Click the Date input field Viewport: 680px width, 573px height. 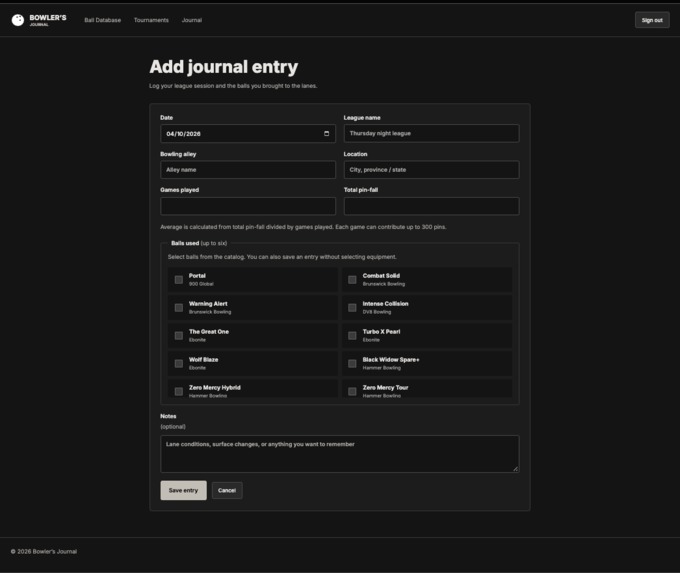click(248, 134)
